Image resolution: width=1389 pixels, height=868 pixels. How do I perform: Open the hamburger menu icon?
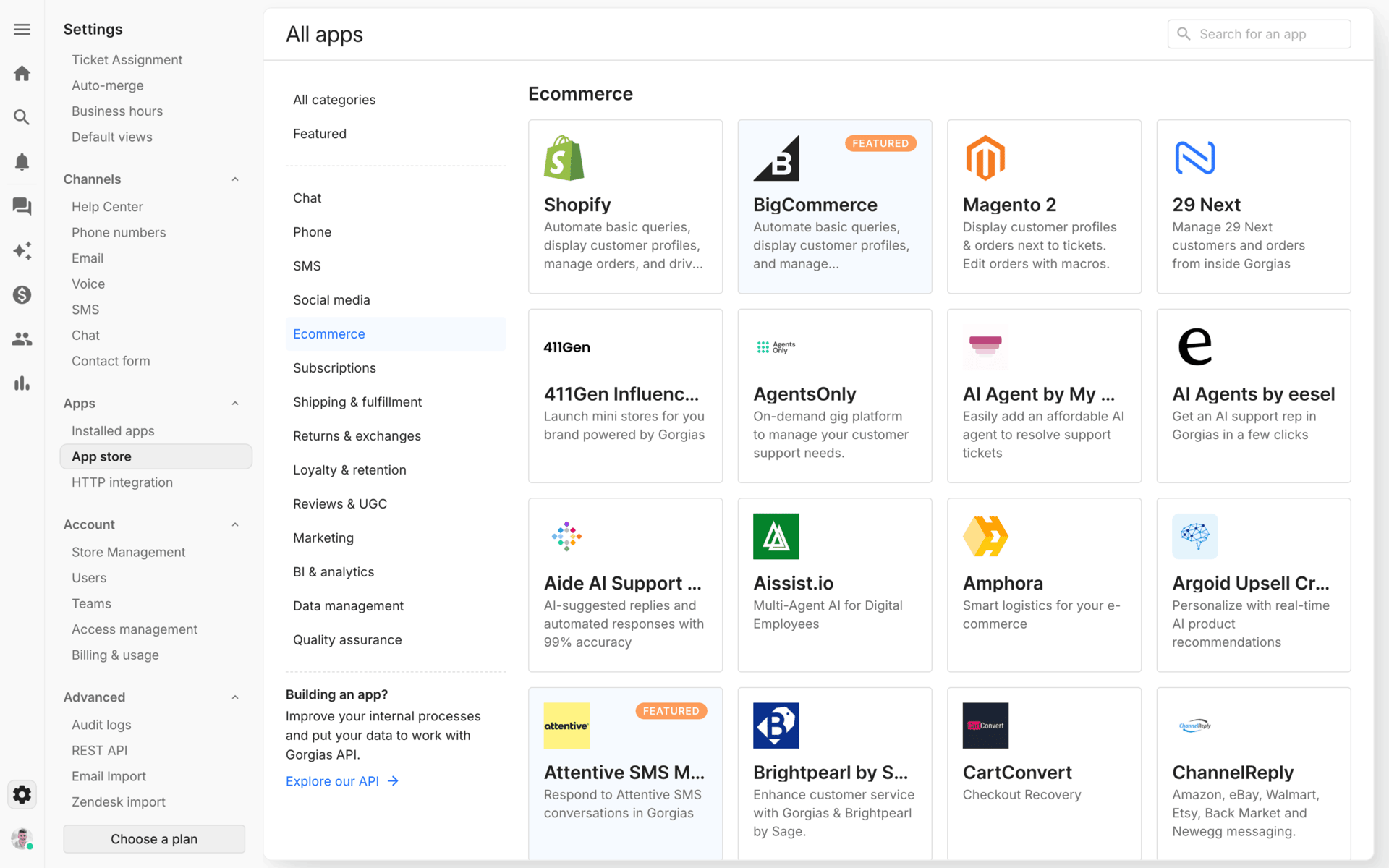click(22, 29)
